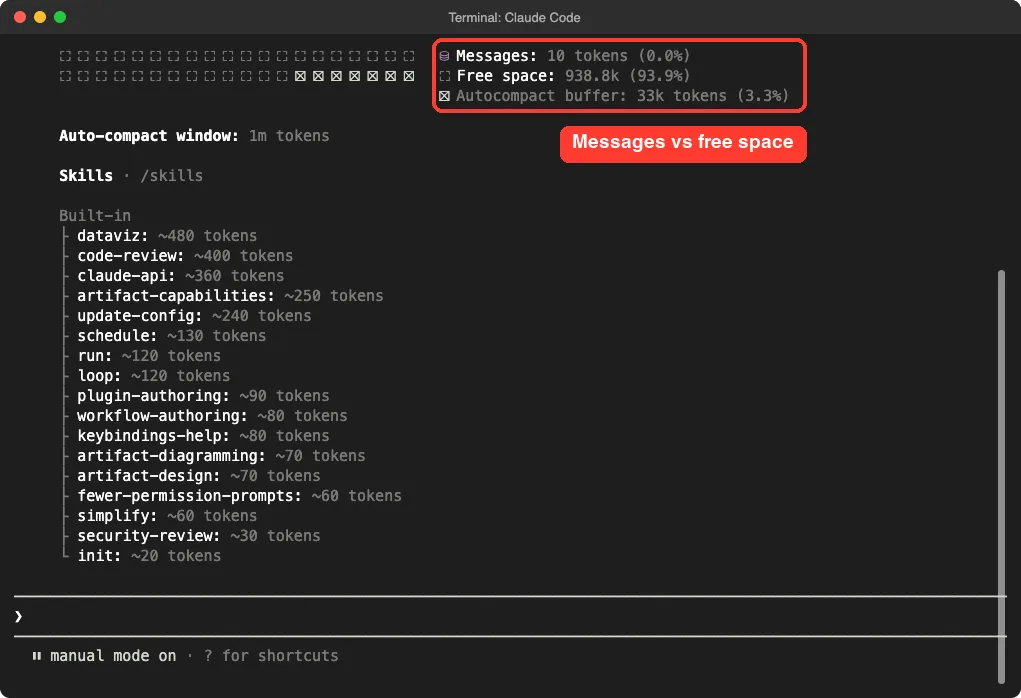Click the 'Terminal: Claude Code' window title
The height and width of the screenshot is (698, 1021).
point(514,18)
